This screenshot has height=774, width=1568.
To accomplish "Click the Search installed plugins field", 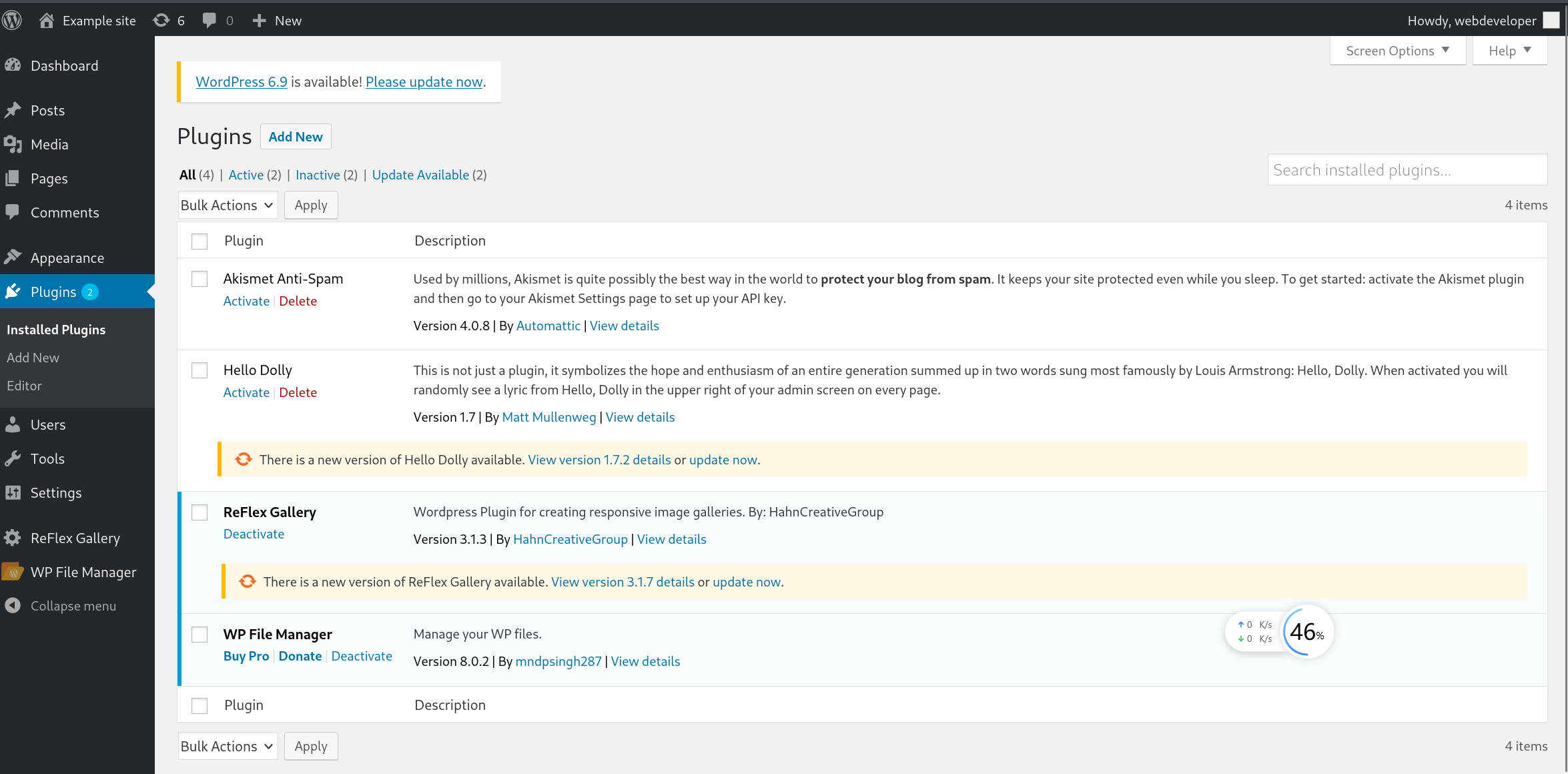I will (1407, 170).
